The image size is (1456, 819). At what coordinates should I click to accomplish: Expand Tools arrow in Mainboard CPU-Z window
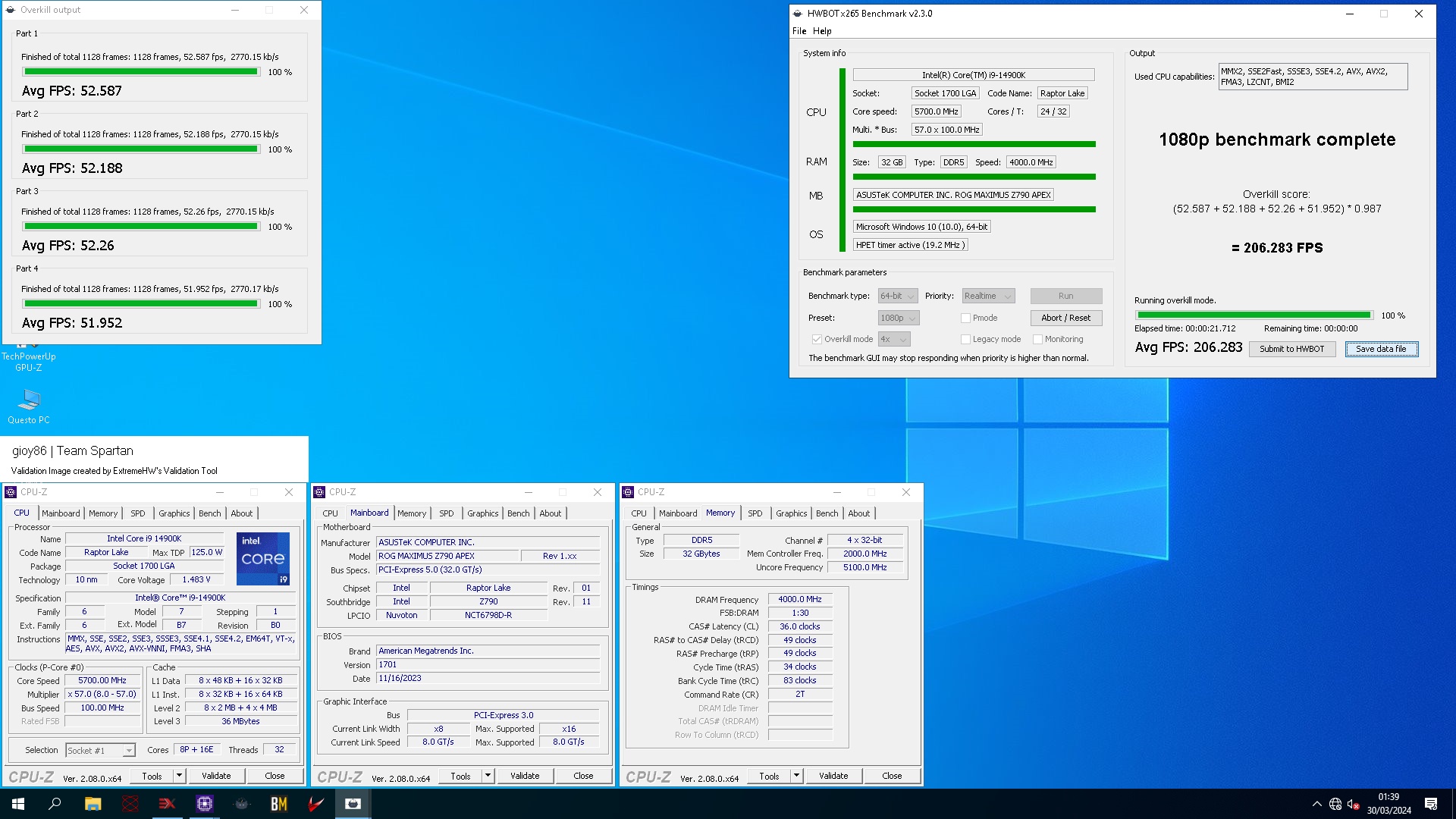[488, 776]
